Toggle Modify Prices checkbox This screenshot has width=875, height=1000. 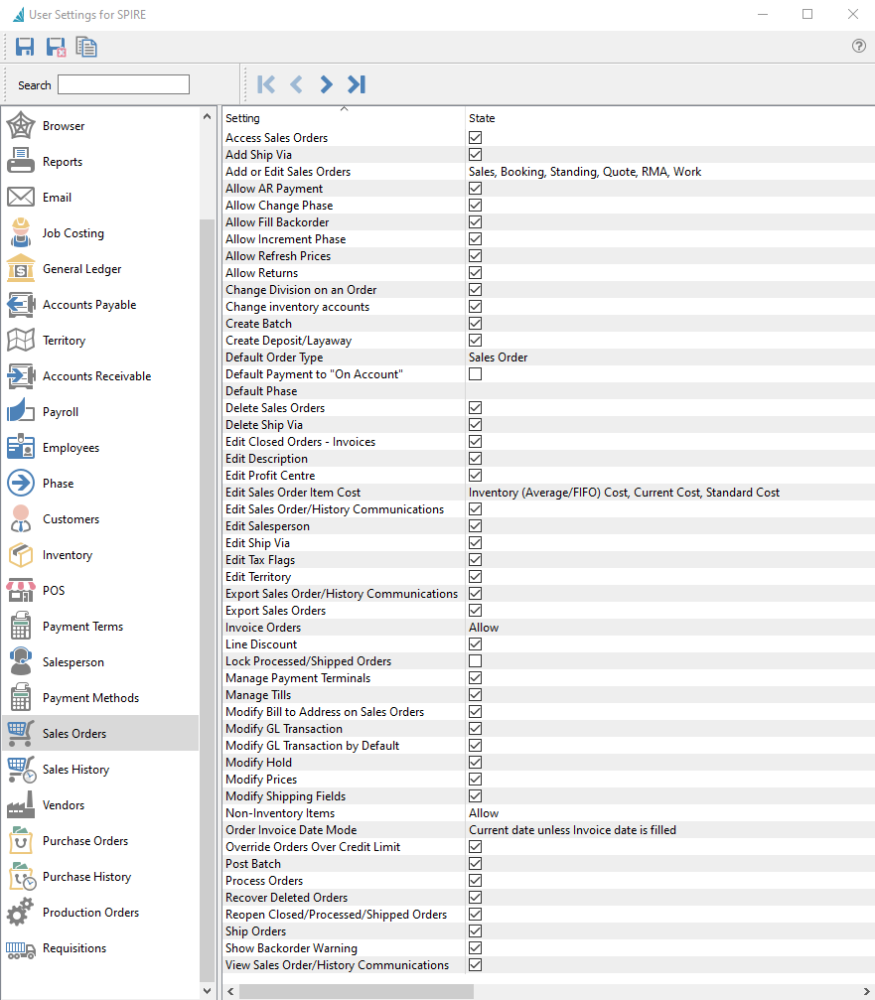point(475,779)
